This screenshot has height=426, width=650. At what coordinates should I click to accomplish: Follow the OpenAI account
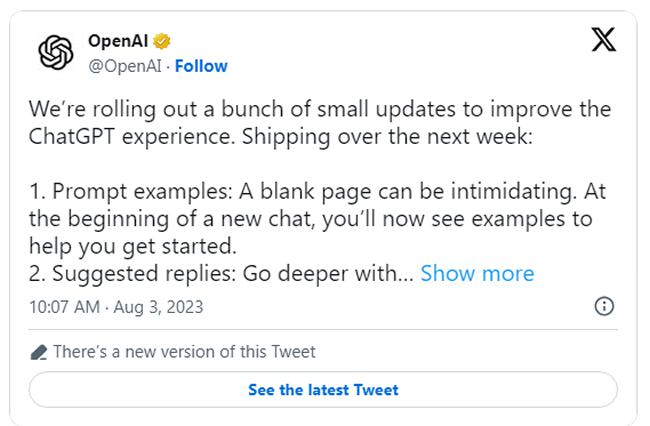[x=201, y=66]
